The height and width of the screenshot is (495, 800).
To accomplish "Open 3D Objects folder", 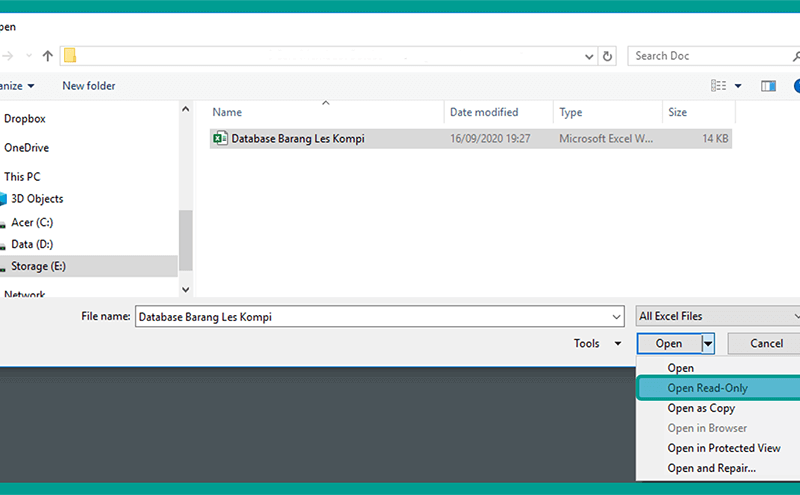I will coord(37,199).
